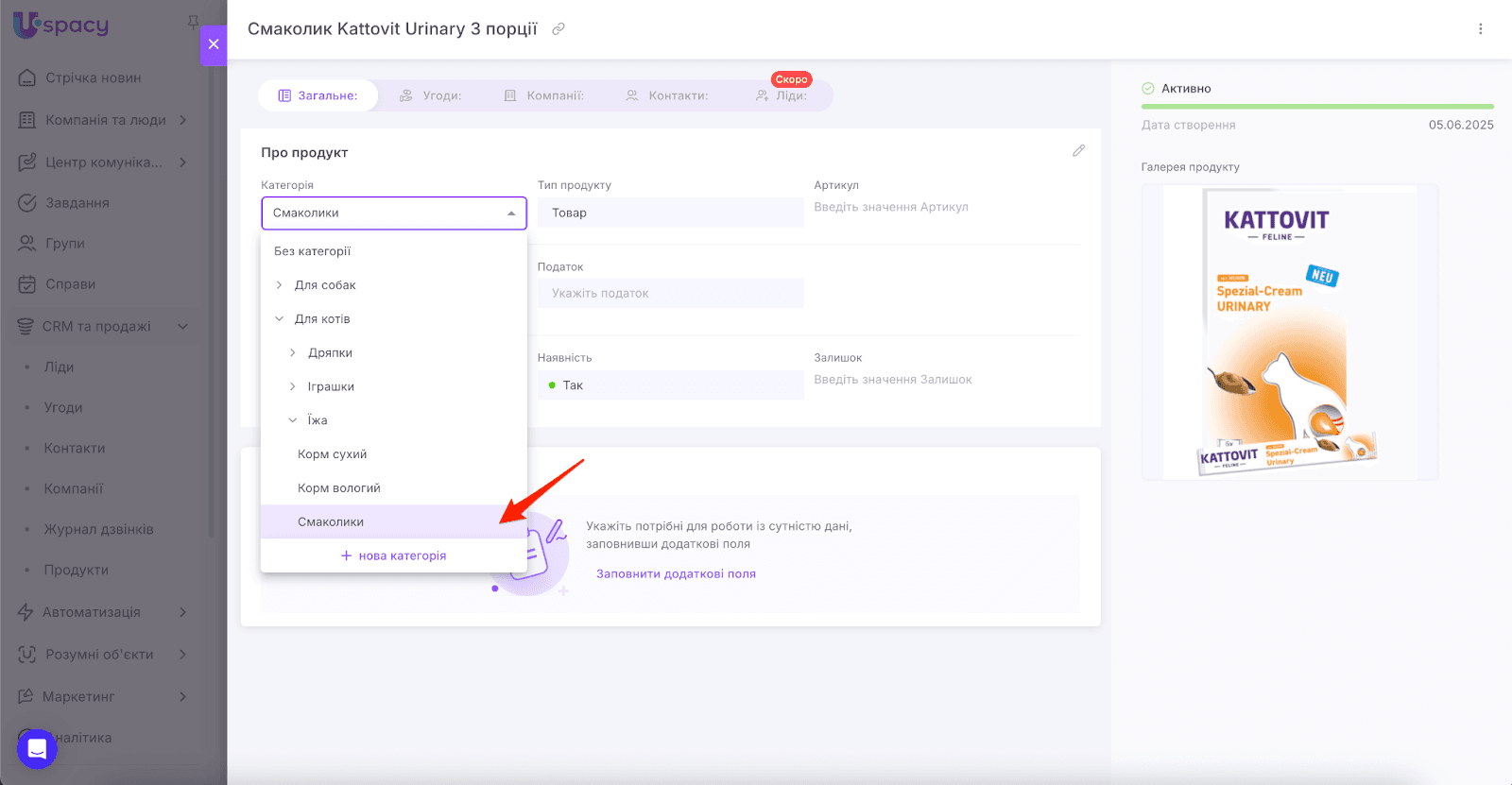Expand Маркетинг sidebar chevron

182,696
